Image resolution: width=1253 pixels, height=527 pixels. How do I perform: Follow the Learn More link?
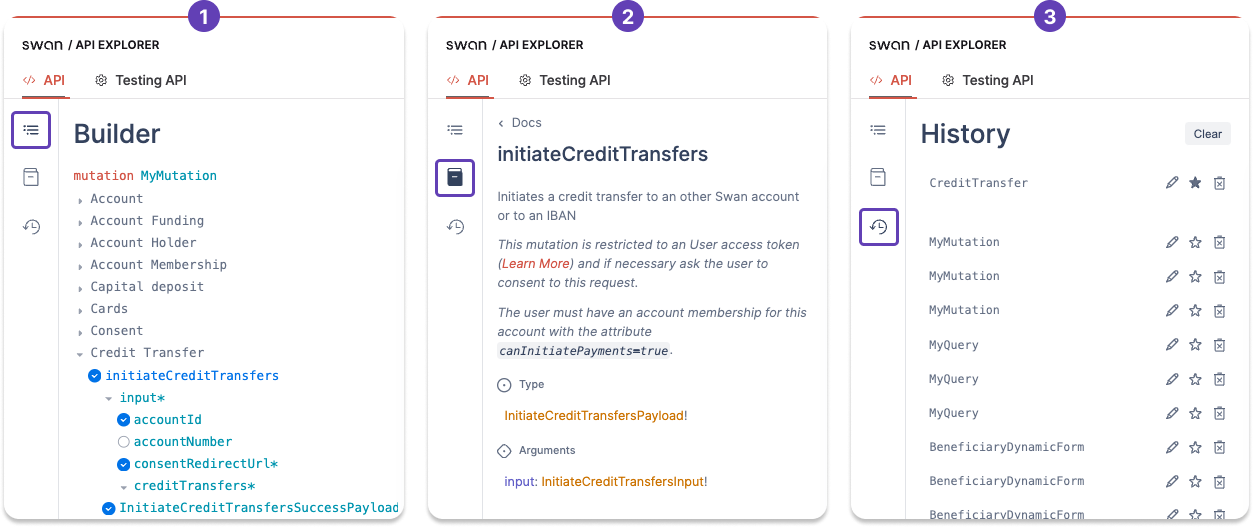click(x=535, y=263)
